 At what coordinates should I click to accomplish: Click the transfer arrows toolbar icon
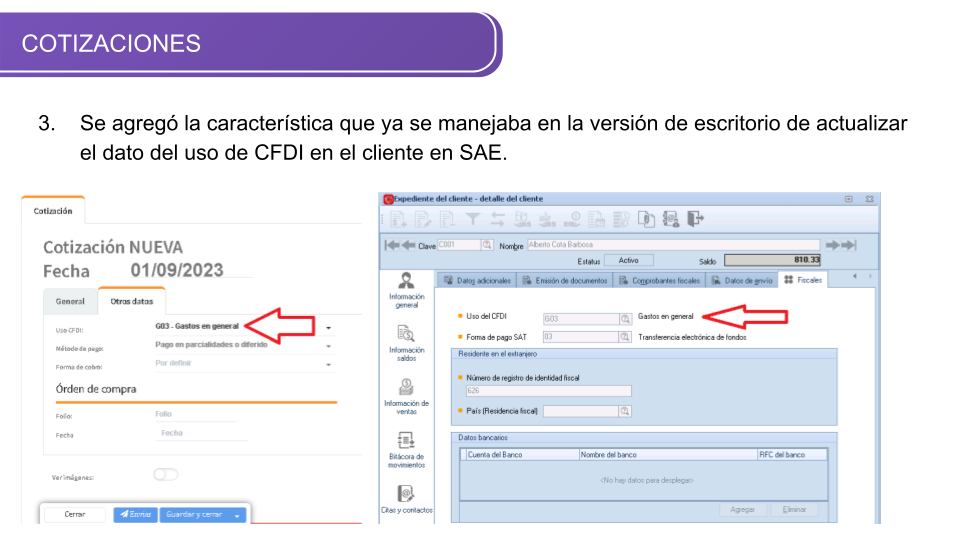(498, 219)
